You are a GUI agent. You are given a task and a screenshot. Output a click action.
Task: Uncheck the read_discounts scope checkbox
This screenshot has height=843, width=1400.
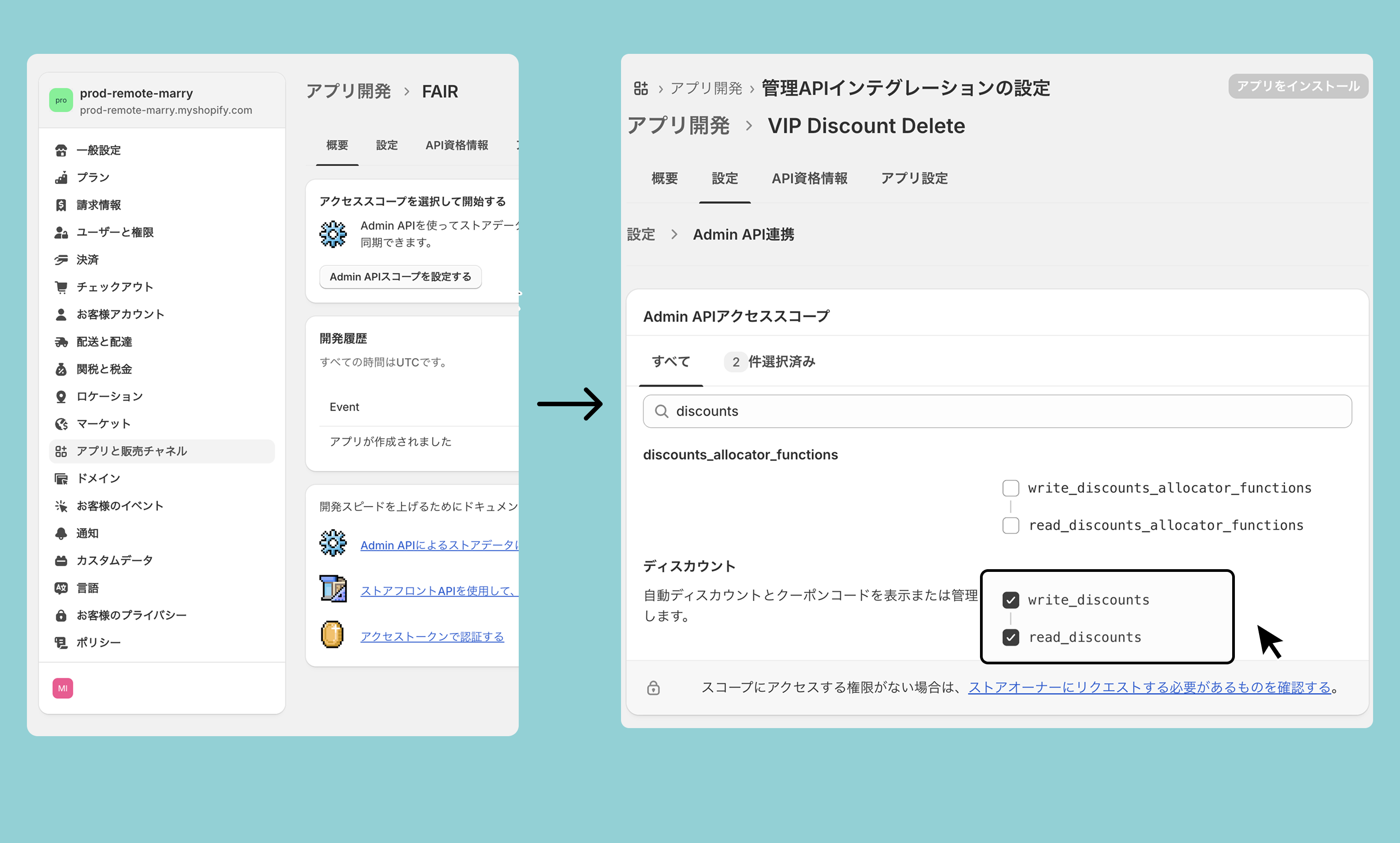click(x=1011, y=637)
